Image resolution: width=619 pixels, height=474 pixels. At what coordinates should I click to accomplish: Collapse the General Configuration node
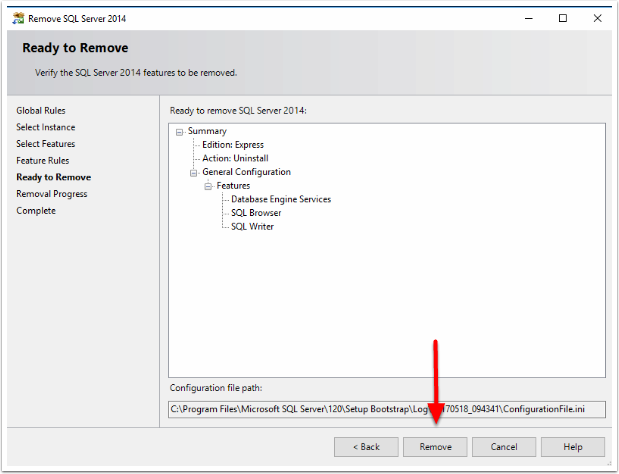click(193, 173)
